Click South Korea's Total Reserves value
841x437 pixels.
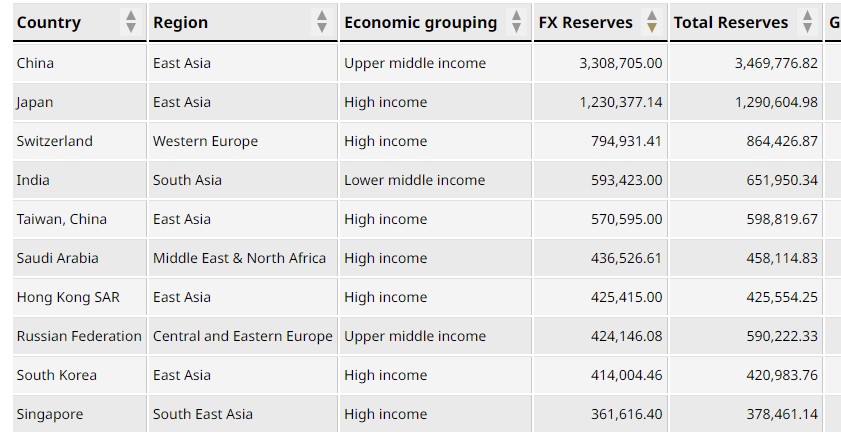[781, 375]
